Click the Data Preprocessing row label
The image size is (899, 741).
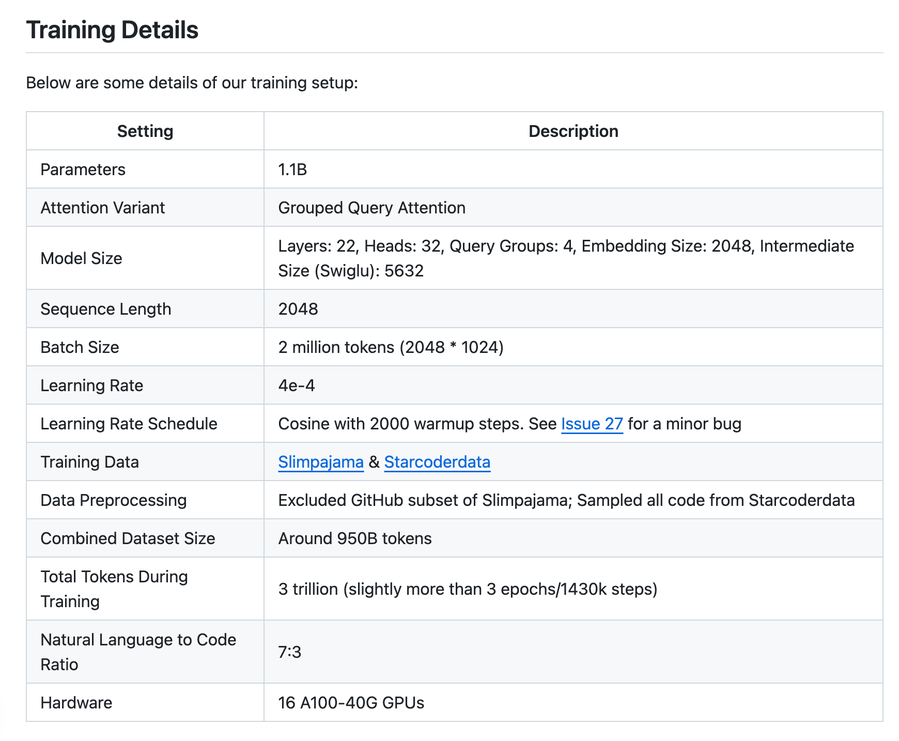pyautogui.click(x=114, y=500)
